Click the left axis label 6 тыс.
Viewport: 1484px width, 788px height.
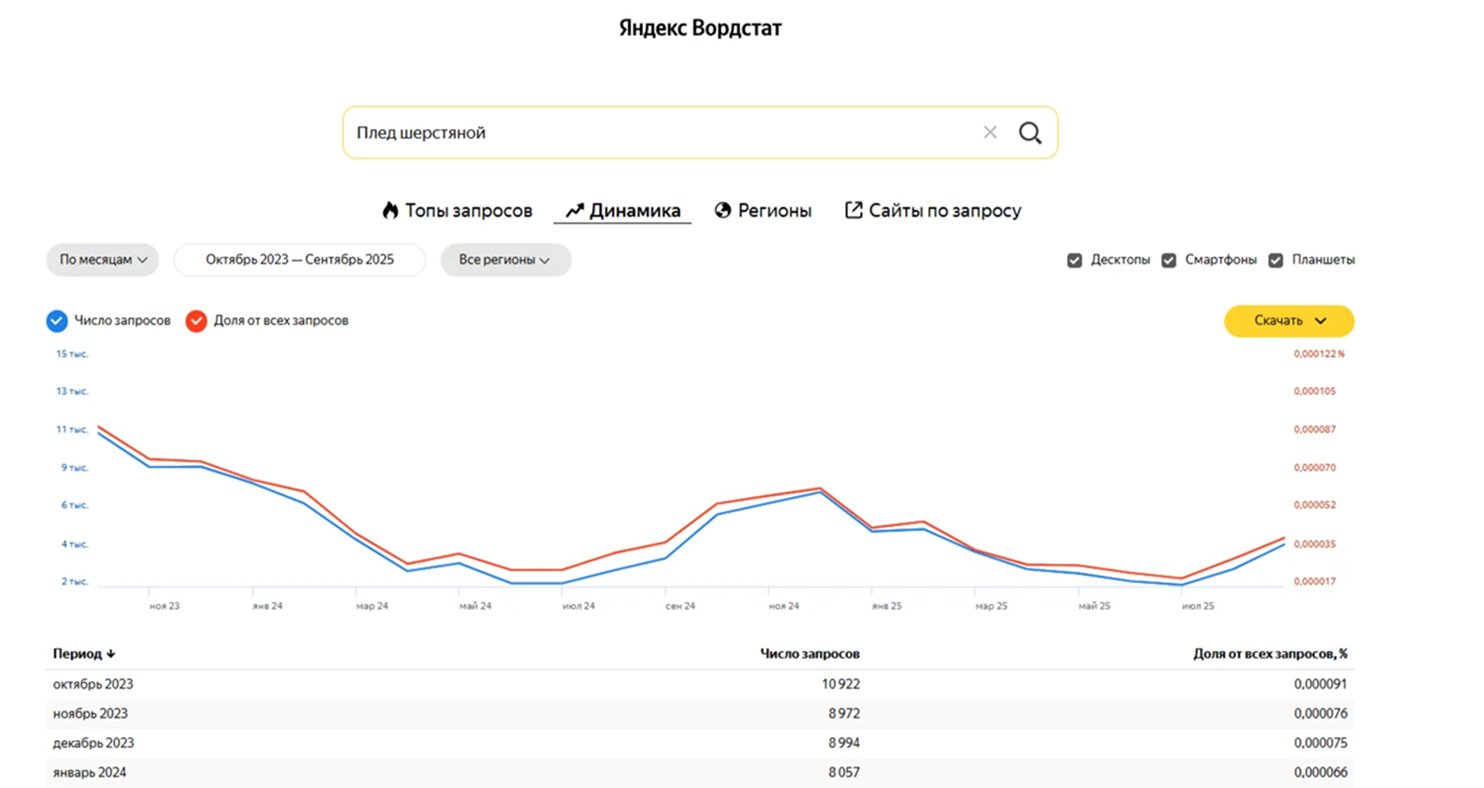pyautogui.click(x=75, y=505)
